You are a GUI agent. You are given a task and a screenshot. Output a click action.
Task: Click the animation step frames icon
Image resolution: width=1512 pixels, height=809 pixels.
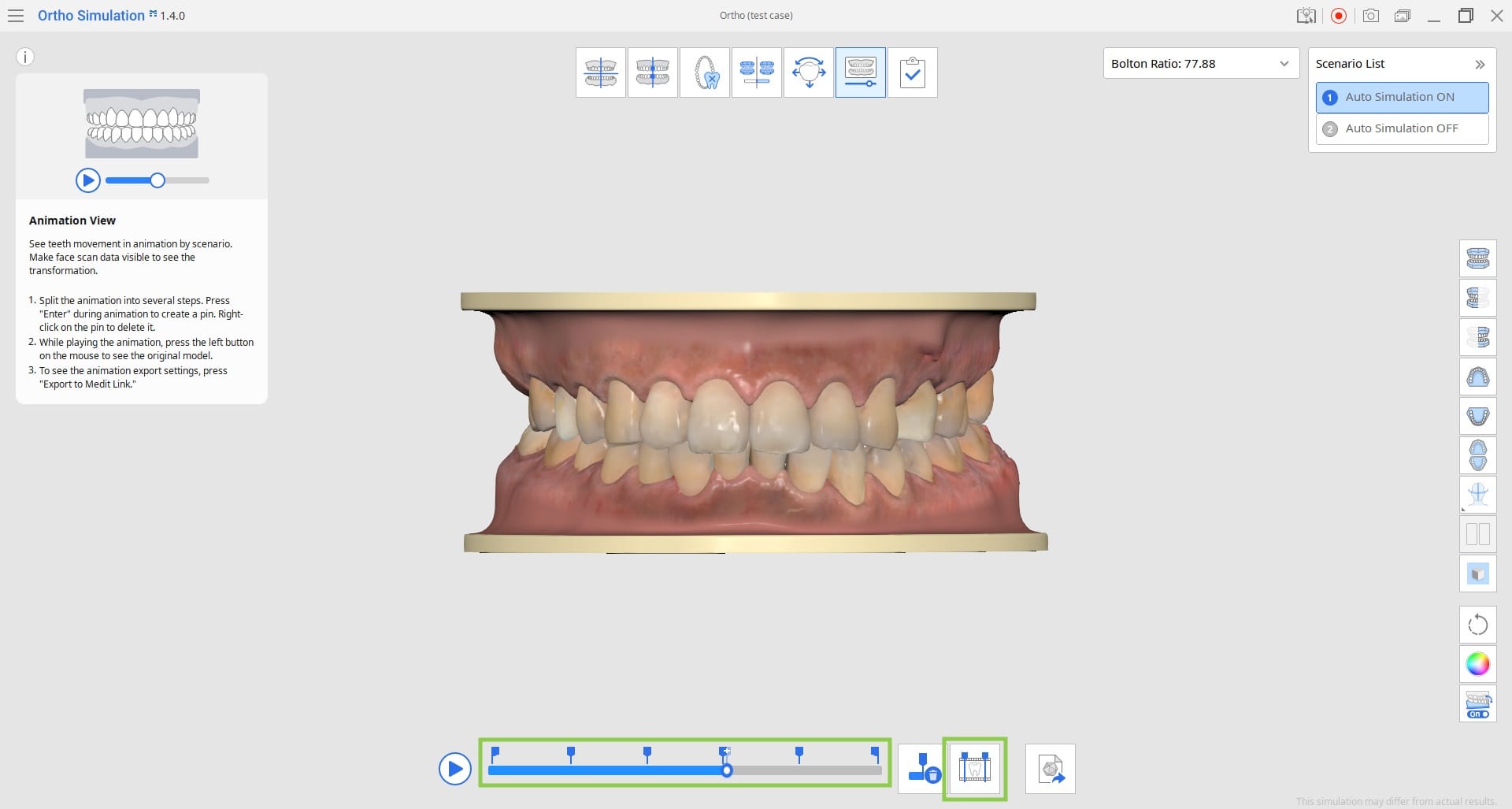tap(975, 769)
